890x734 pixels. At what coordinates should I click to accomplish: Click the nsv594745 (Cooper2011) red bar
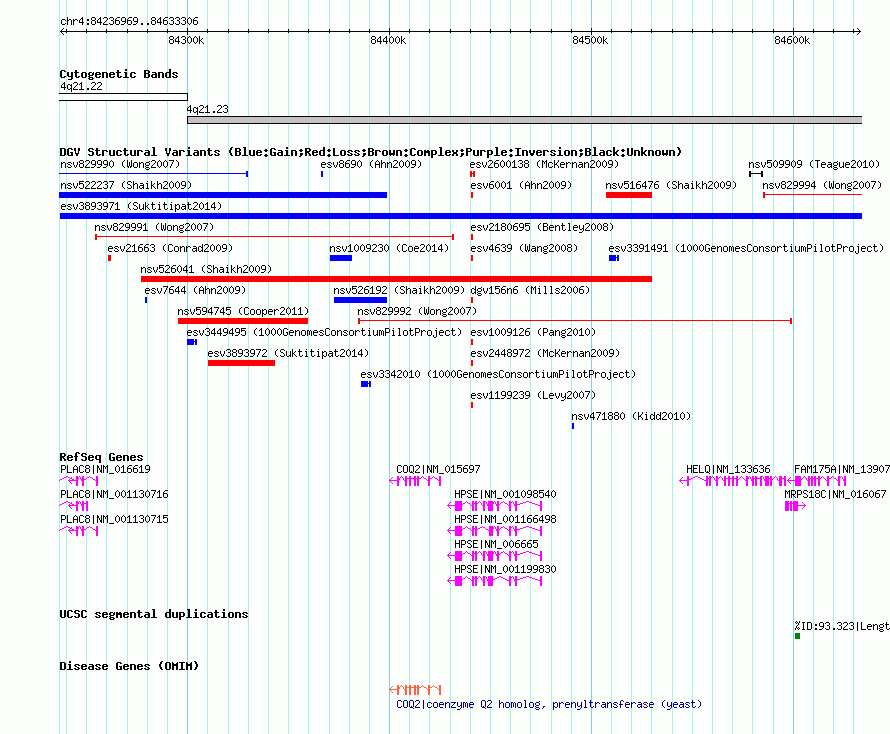point(243,321)
